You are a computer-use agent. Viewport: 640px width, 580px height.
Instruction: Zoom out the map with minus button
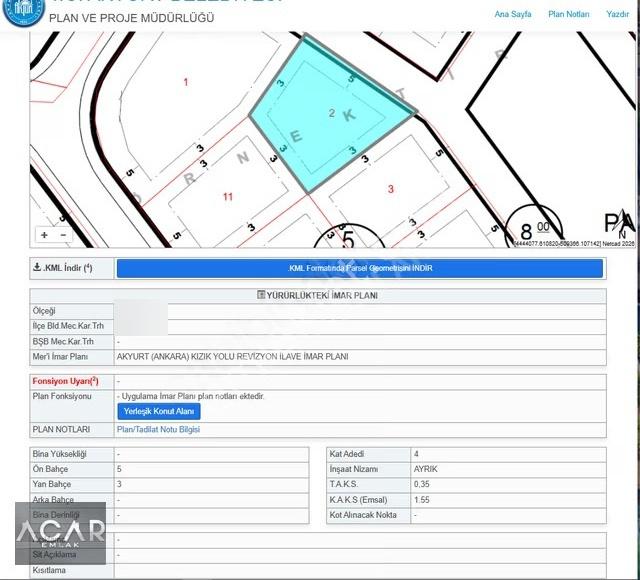click(x=63, y=235)
